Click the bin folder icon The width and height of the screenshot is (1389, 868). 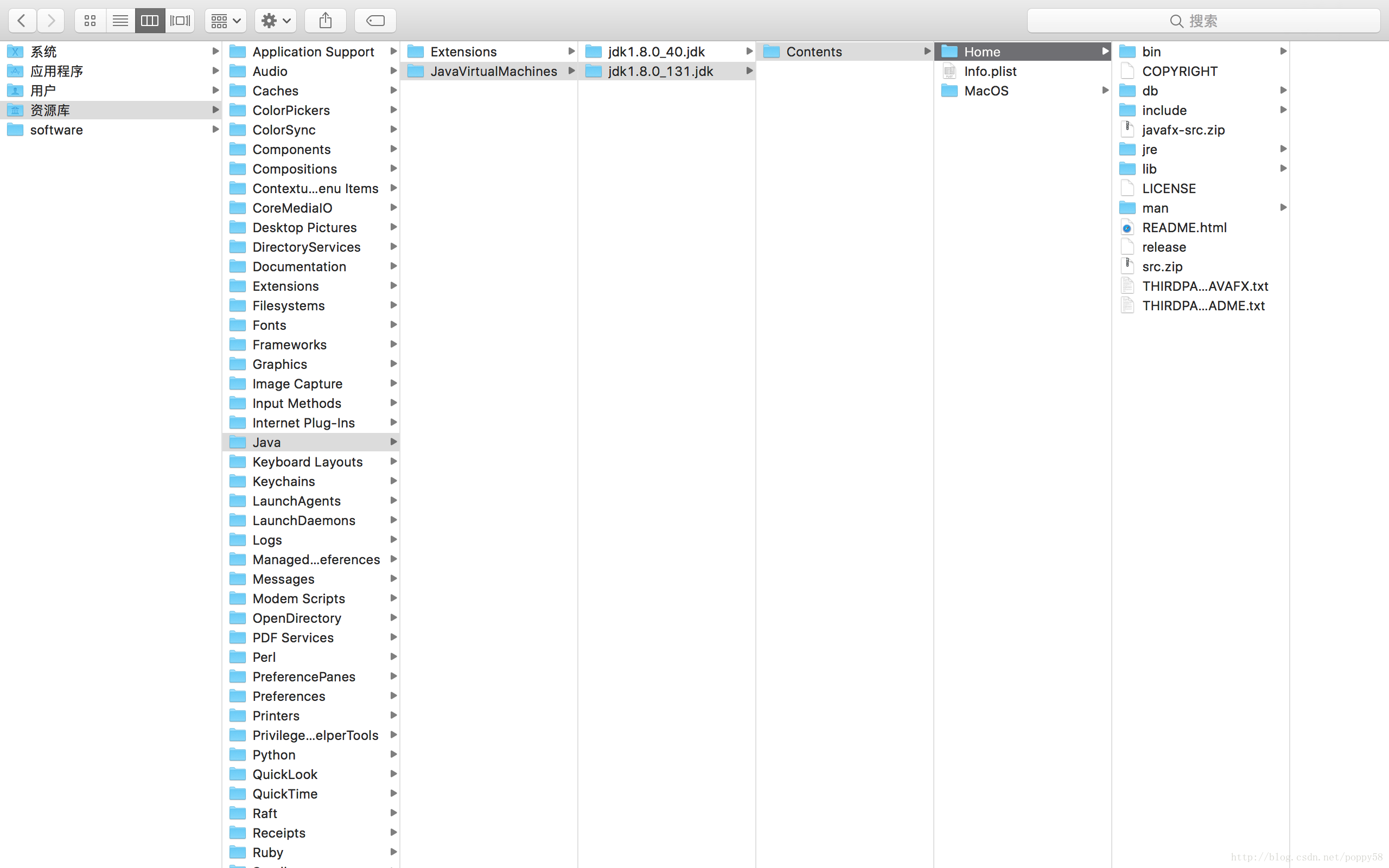pyautogui.click(x=1127, y=52)
